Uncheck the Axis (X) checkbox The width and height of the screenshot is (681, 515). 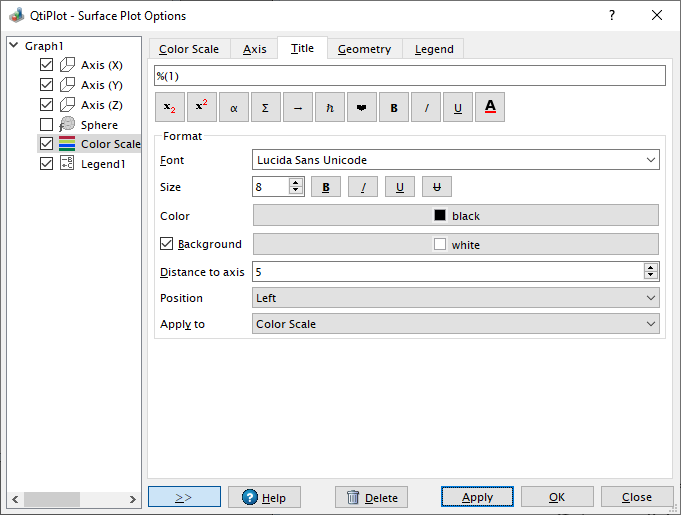point(46,65)
